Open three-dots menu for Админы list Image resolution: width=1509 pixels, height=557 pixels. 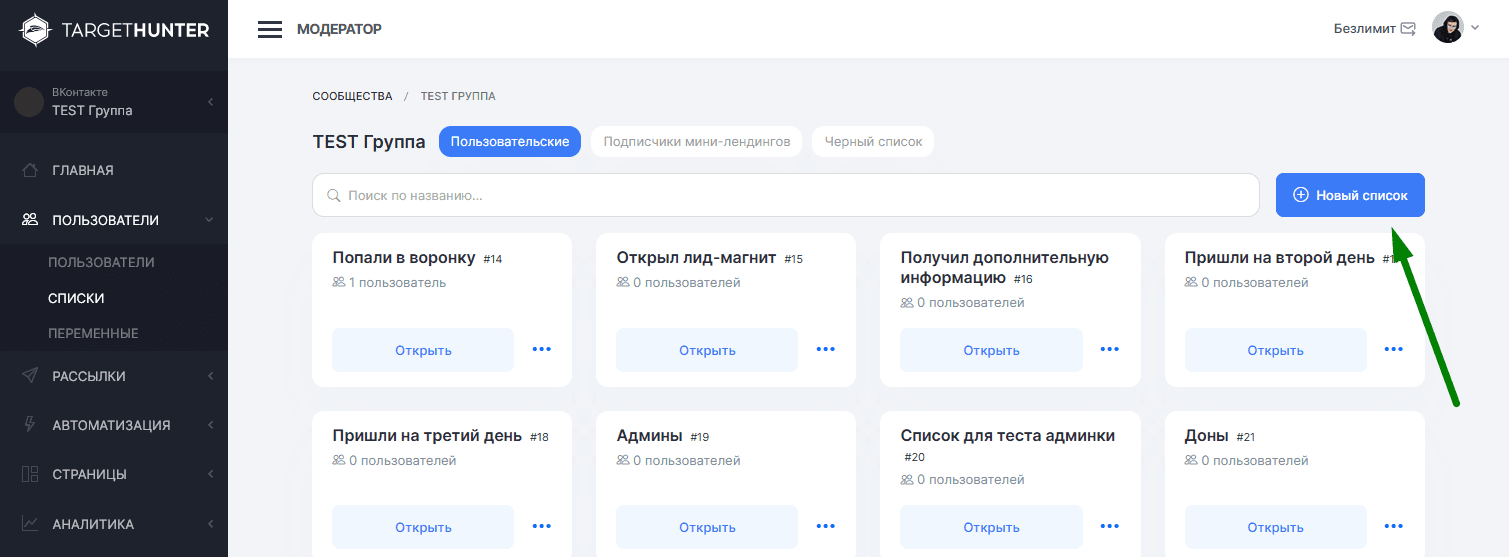pyautogui.click(x=826, y=526)
